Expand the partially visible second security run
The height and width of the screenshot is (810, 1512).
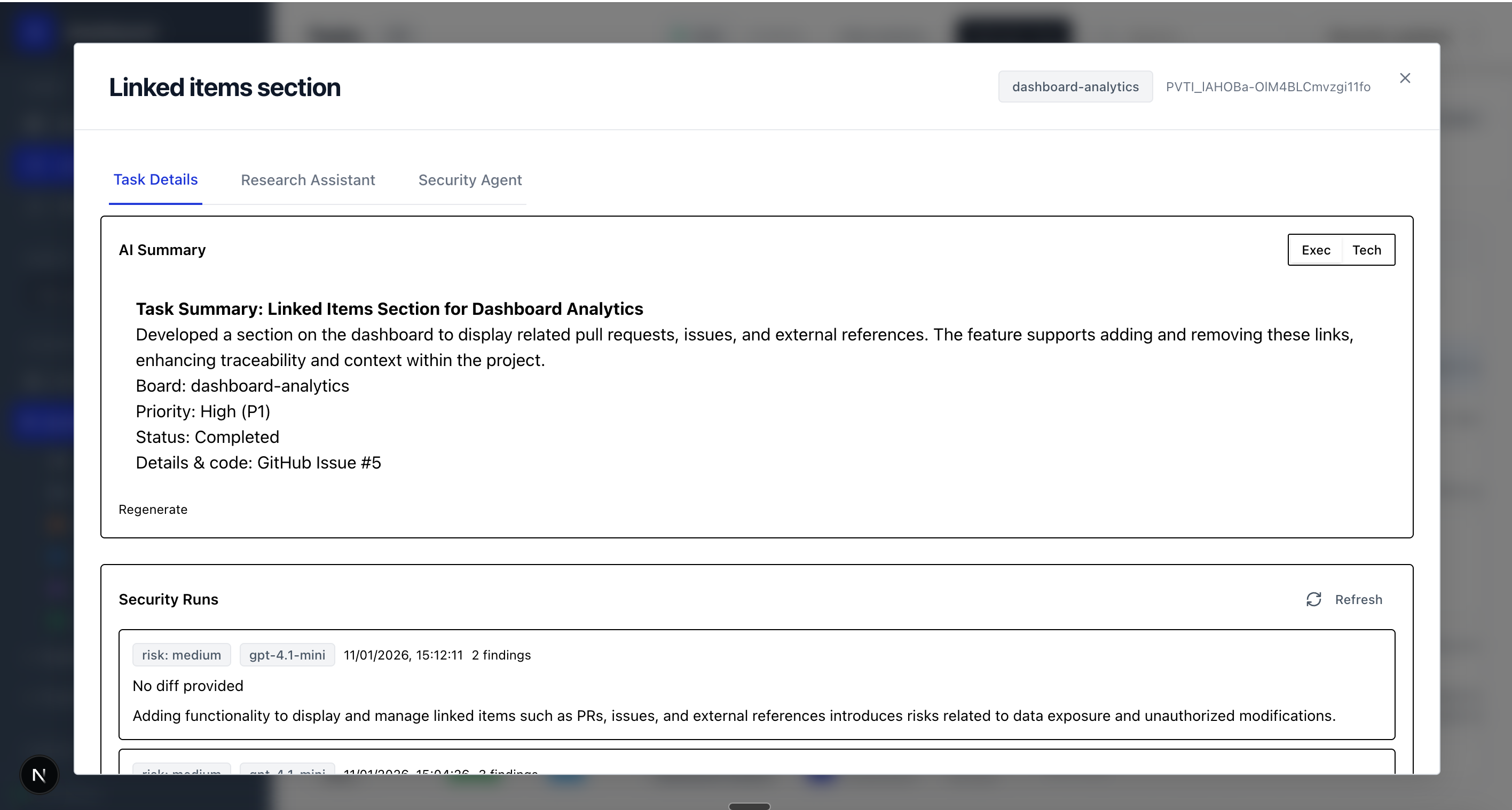tap(756, 764)
